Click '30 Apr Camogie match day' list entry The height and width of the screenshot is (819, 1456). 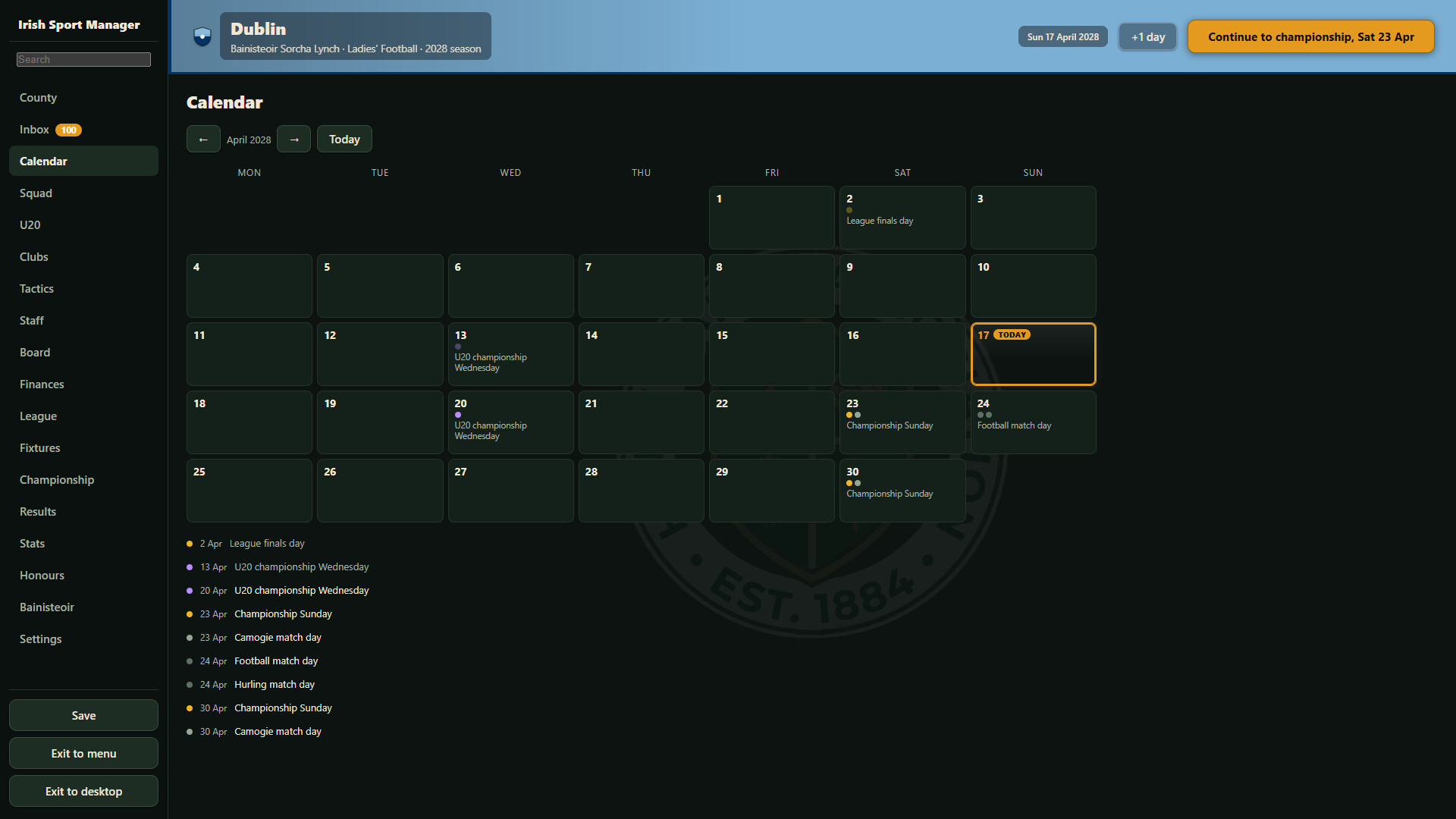[254, 732]
